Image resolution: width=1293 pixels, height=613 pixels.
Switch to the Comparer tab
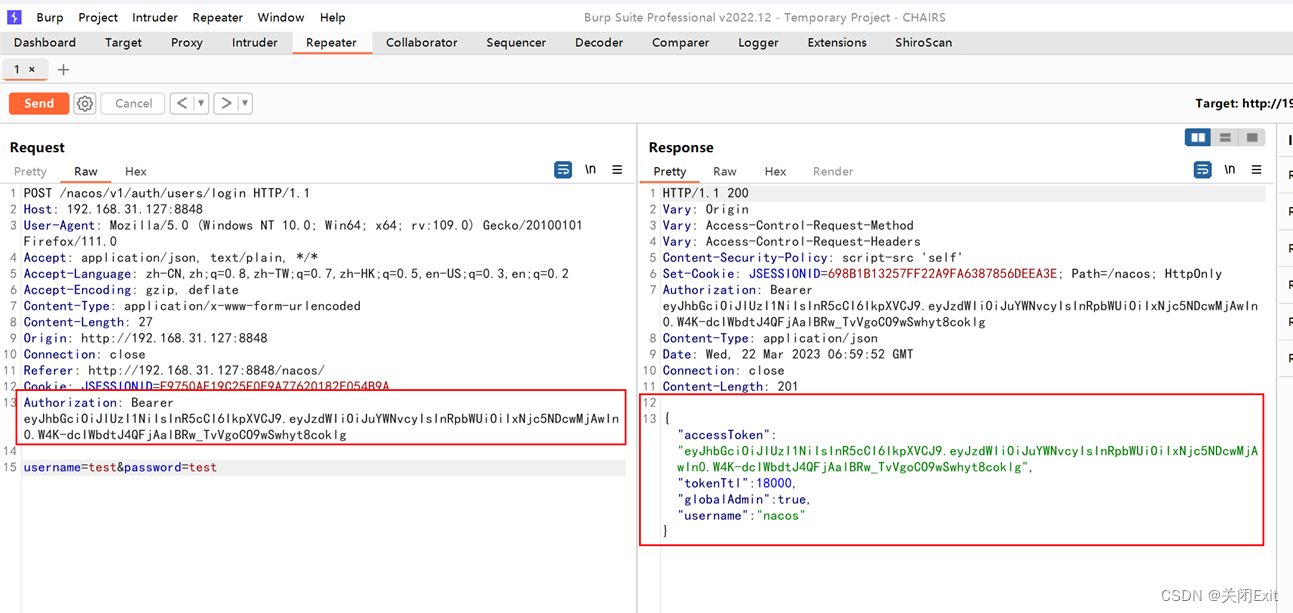tap(680, 42)
